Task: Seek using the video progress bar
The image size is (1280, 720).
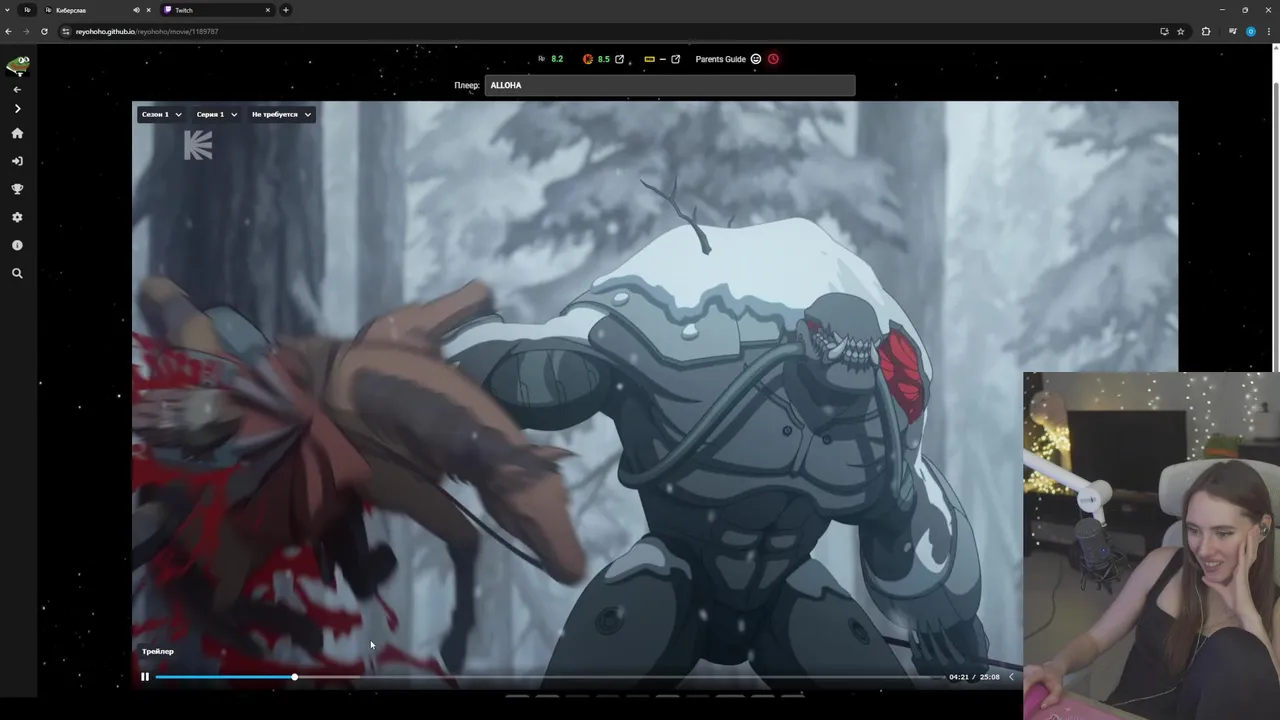Action: point(549,677)
